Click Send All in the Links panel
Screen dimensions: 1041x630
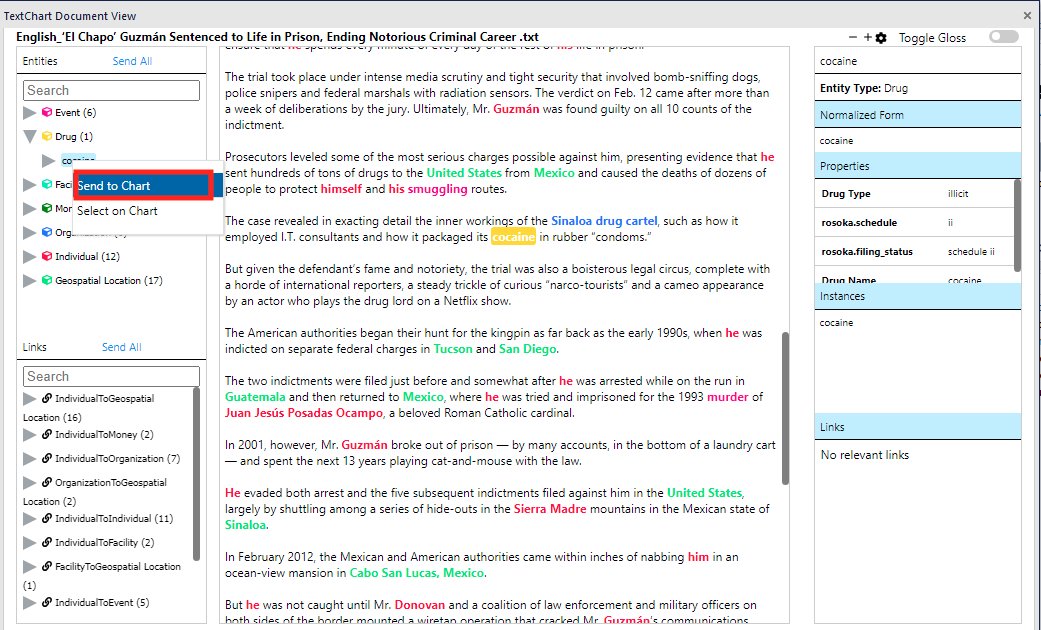pos(122,348)
